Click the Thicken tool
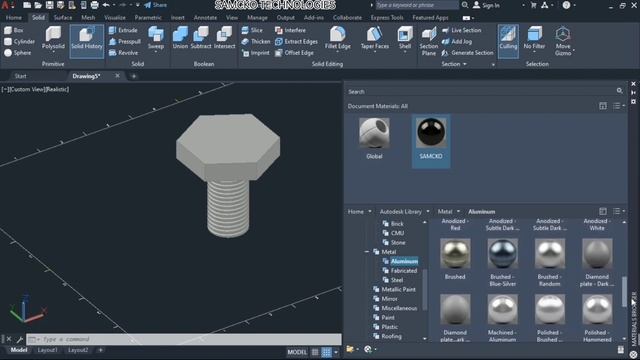 (256, 41)
